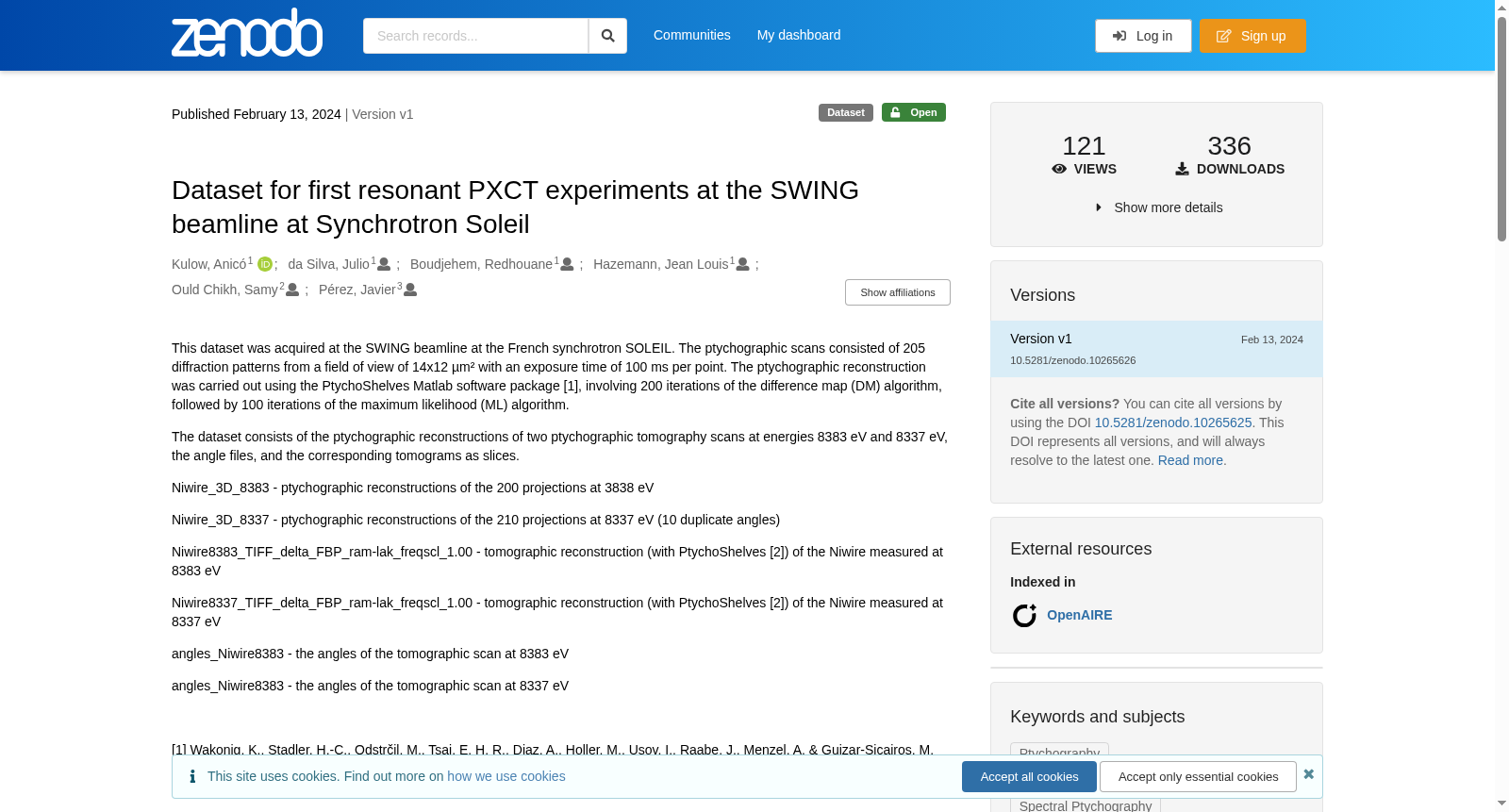Click the 10.5281/zenodo.10265626 version DOI text
Screen dimensions: 1509x812
(1073, 360)
